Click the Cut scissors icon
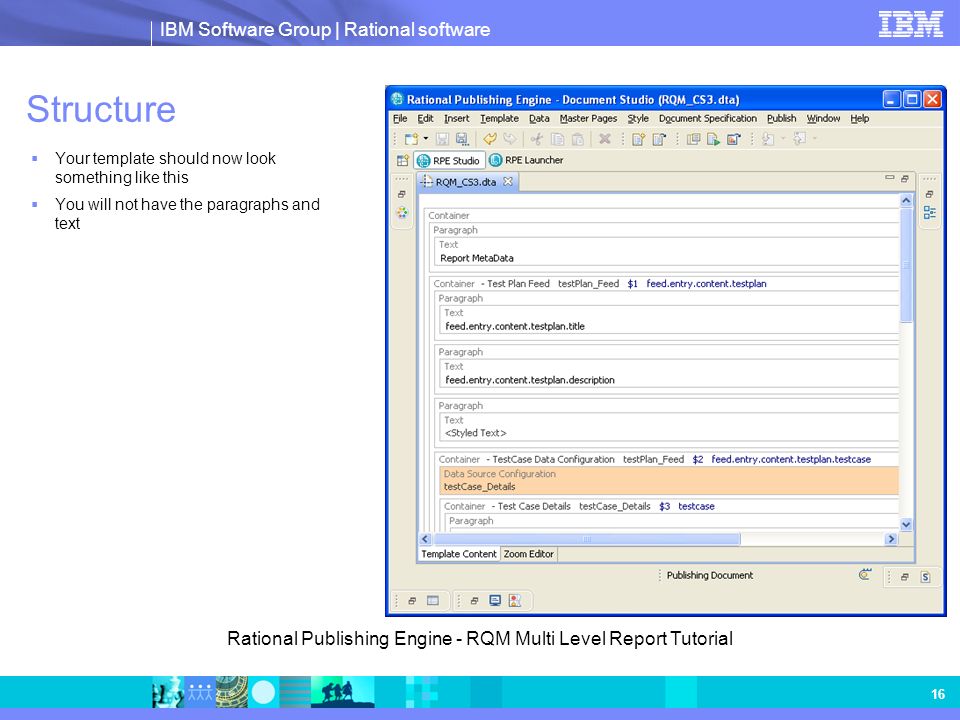The image size is (960, 720). (538, 140)
